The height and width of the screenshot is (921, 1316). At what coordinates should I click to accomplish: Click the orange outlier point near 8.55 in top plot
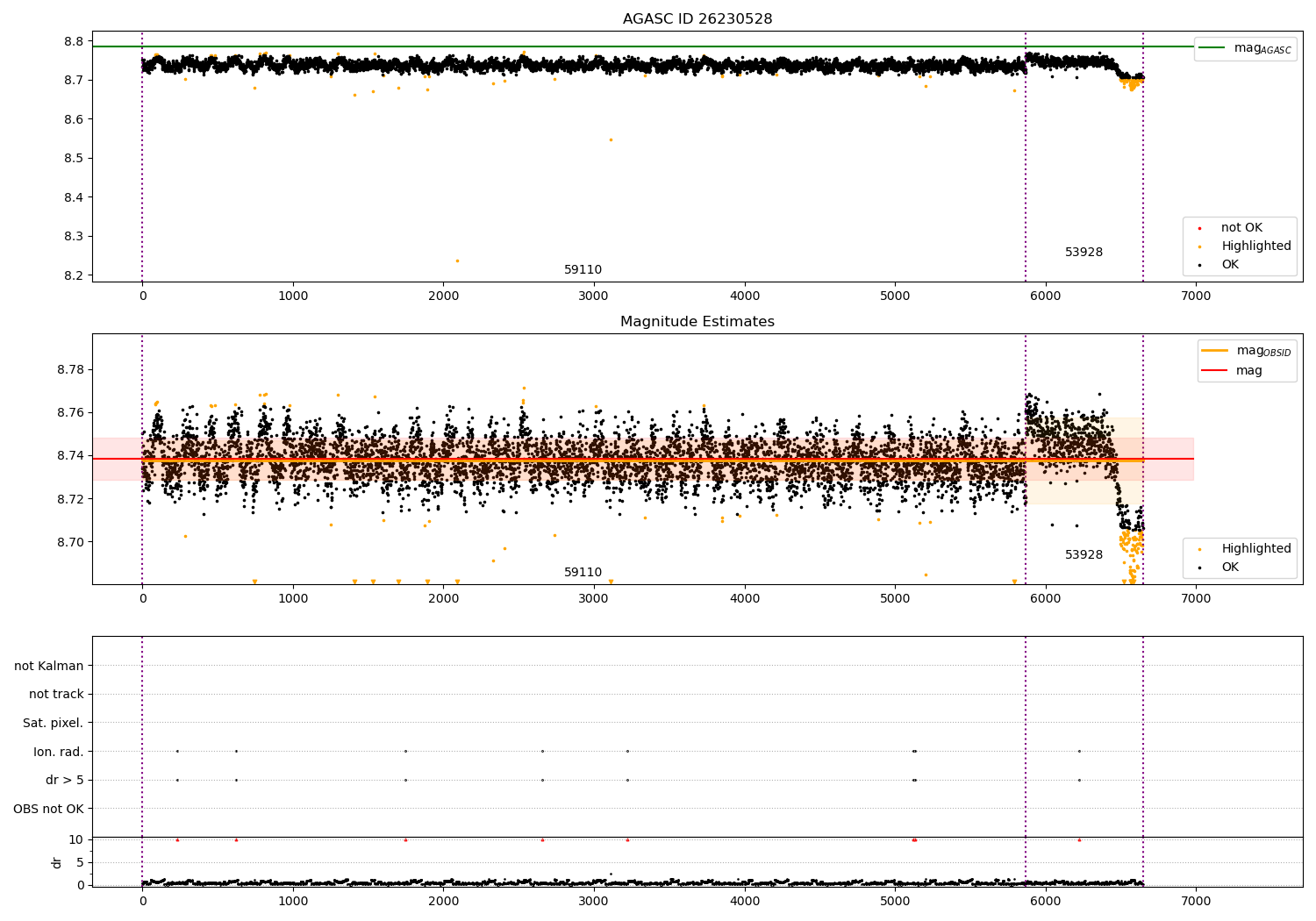611,139
